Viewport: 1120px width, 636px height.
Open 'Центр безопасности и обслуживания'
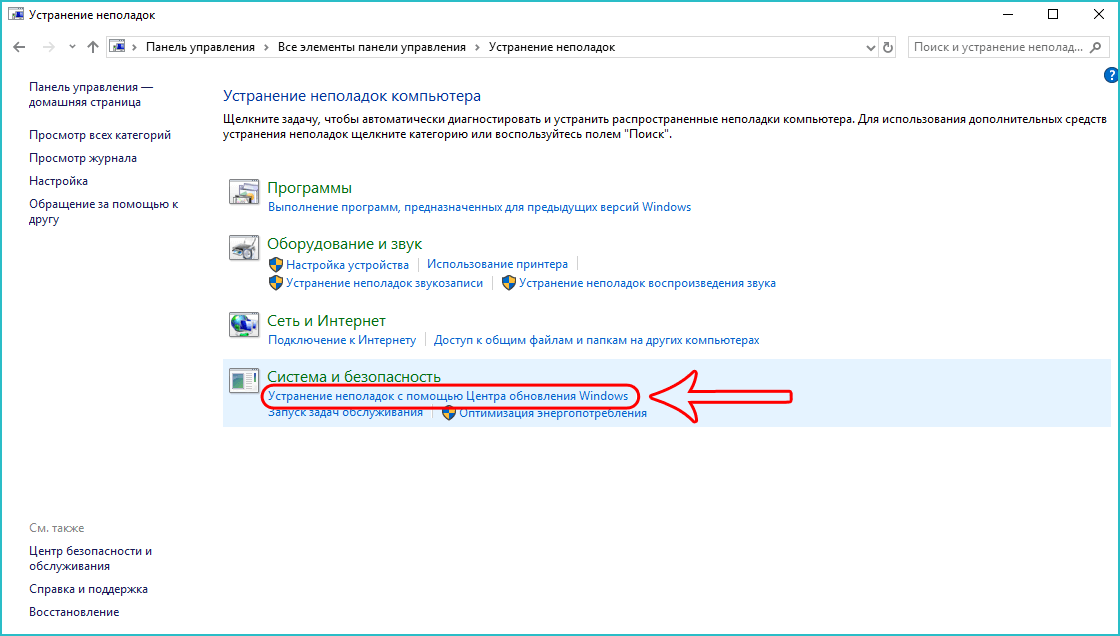pyautogui.click(x=91, y=559)
